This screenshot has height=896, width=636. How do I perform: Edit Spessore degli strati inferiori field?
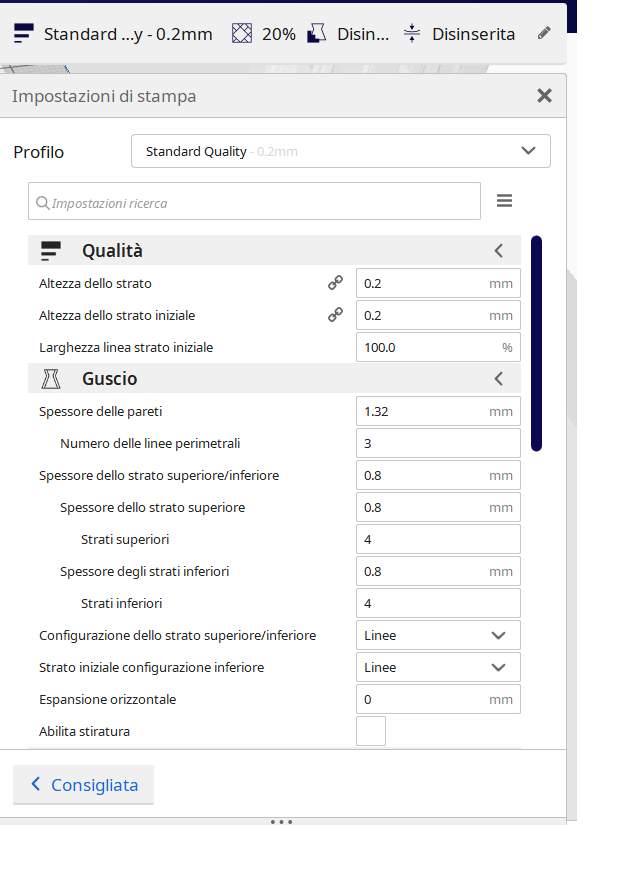click(438, 571)
